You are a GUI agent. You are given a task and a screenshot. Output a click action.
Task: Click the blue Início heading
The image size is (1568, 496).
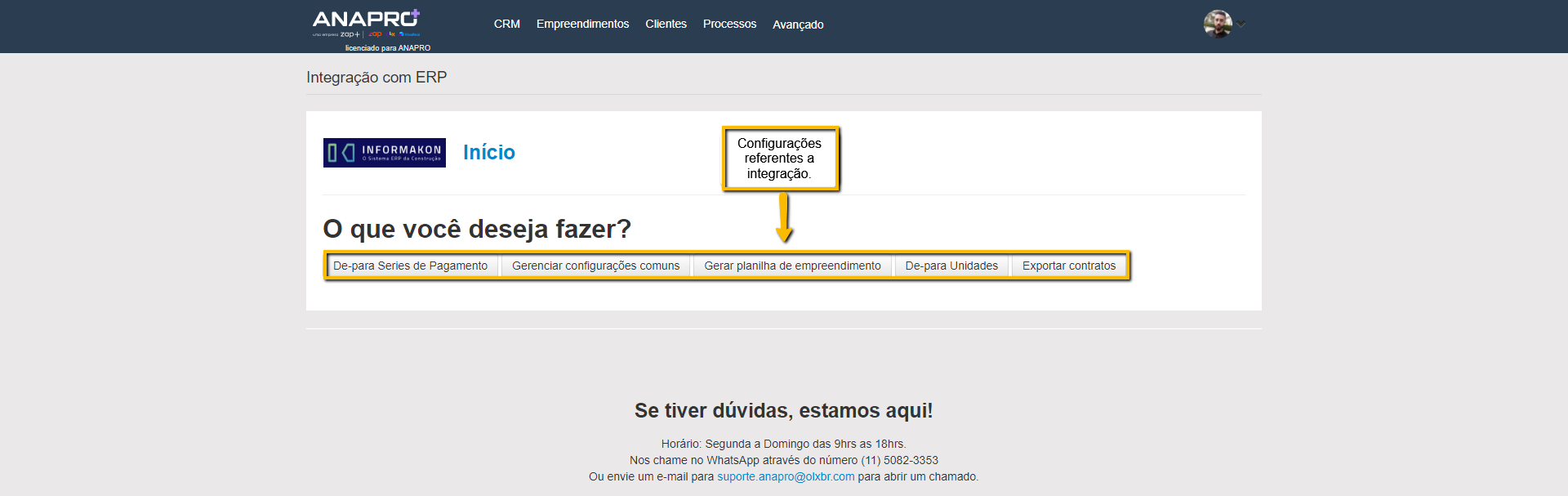coord(488,153)
